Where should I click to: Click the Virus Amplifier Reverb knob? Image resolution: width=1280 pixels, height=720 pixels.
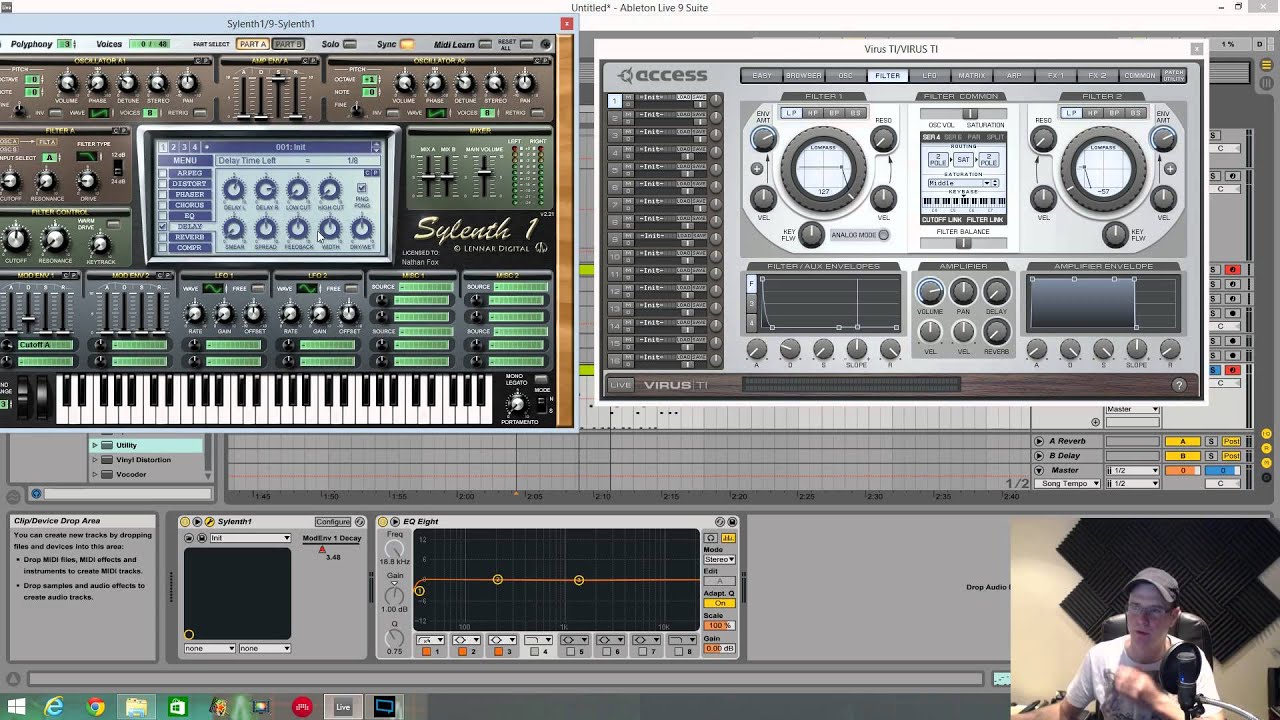[996, 333]
